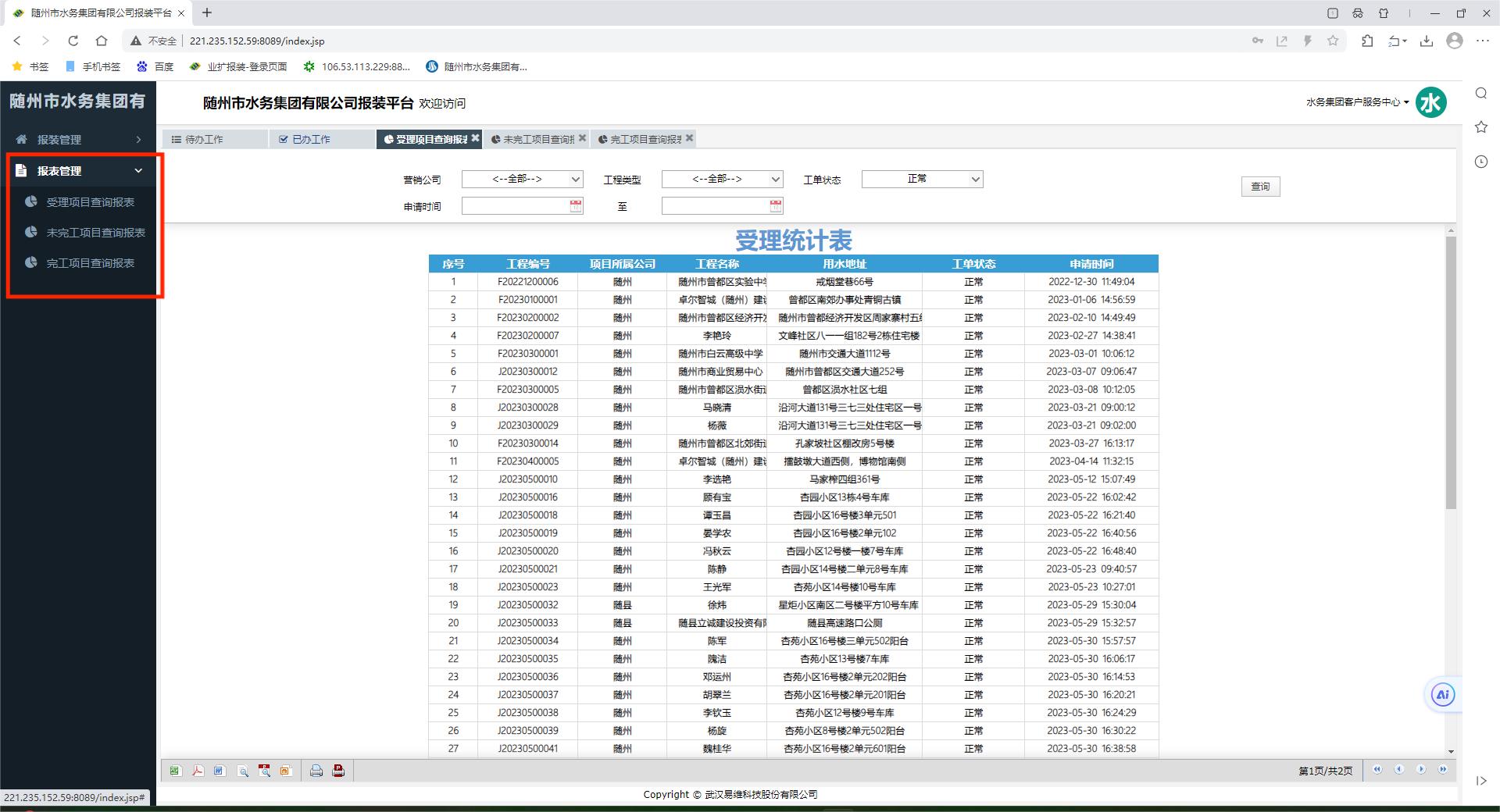The height and width of the screenshot is (812, 1500).
Task: Export the report as PDF
Action: coord(198,771)
